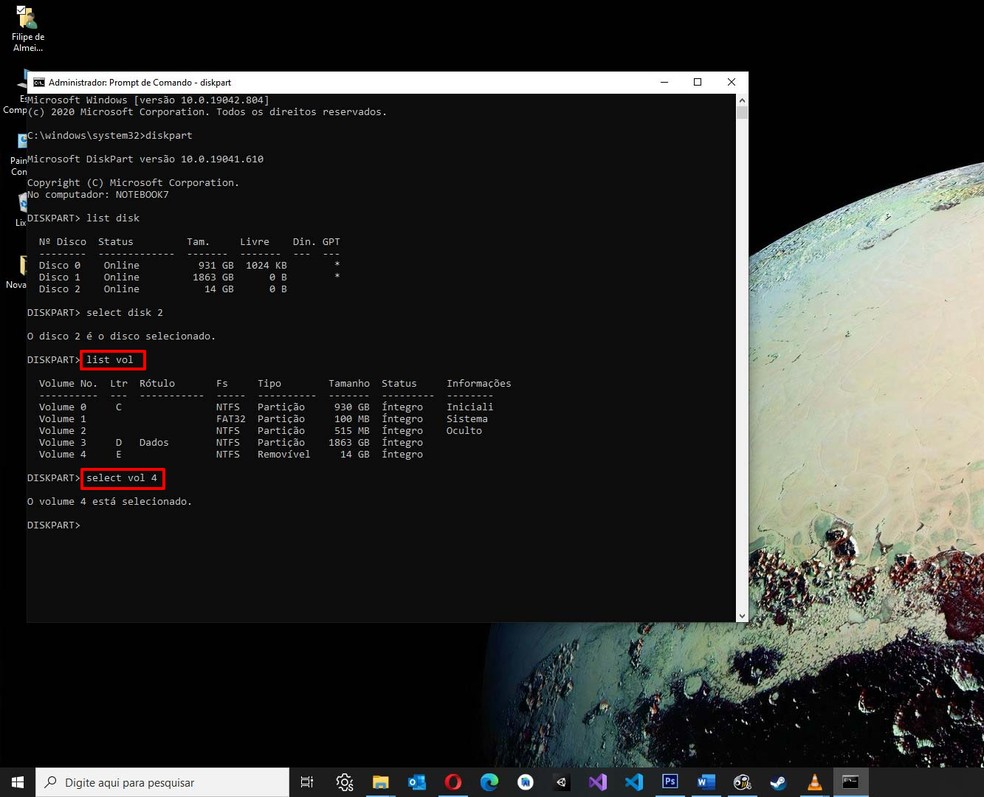Open Task View from the taskbar
The image size is (984, 797).
point(307,782)
